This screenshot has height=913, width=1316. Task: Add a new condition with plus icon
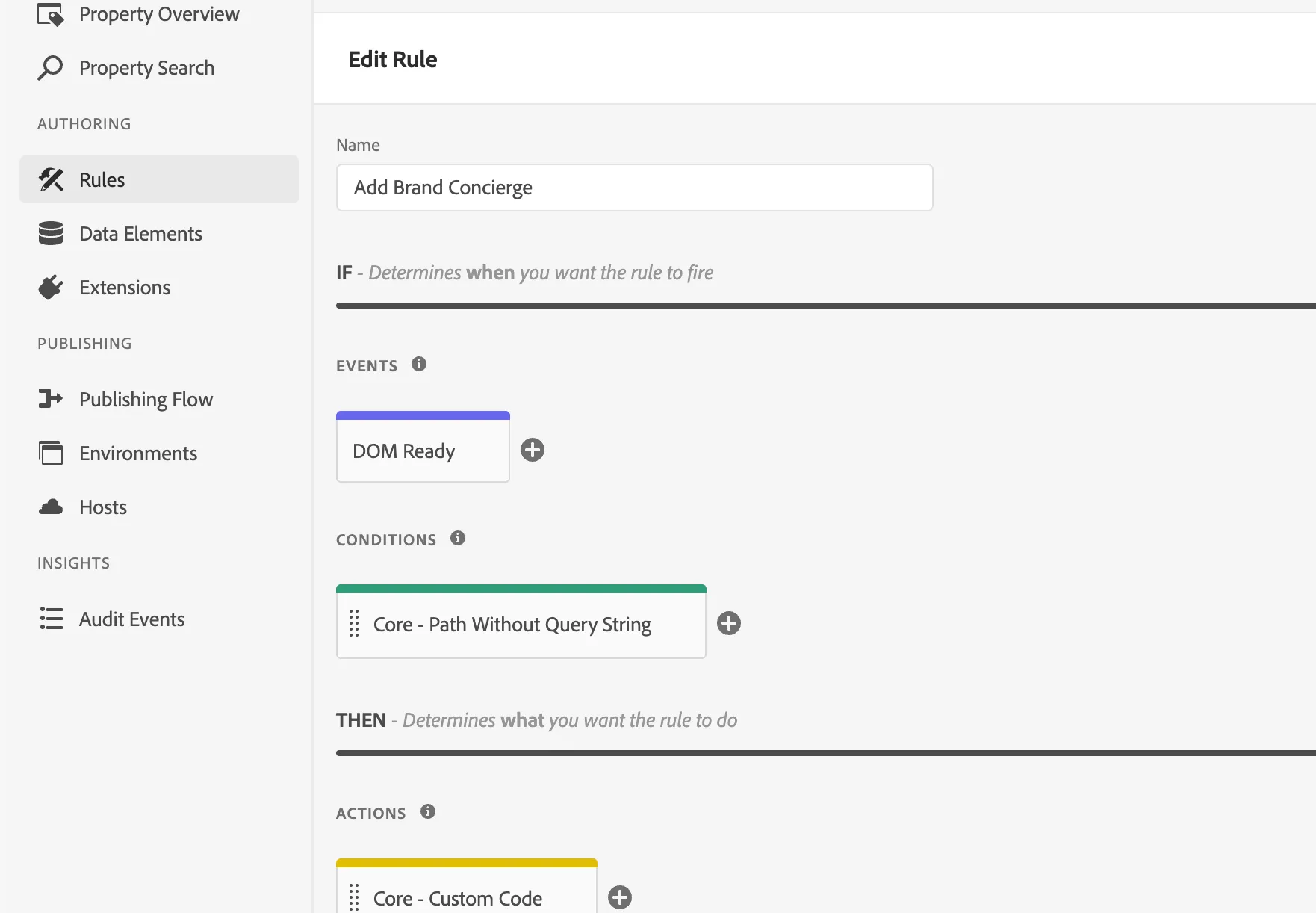coord(729,623)
